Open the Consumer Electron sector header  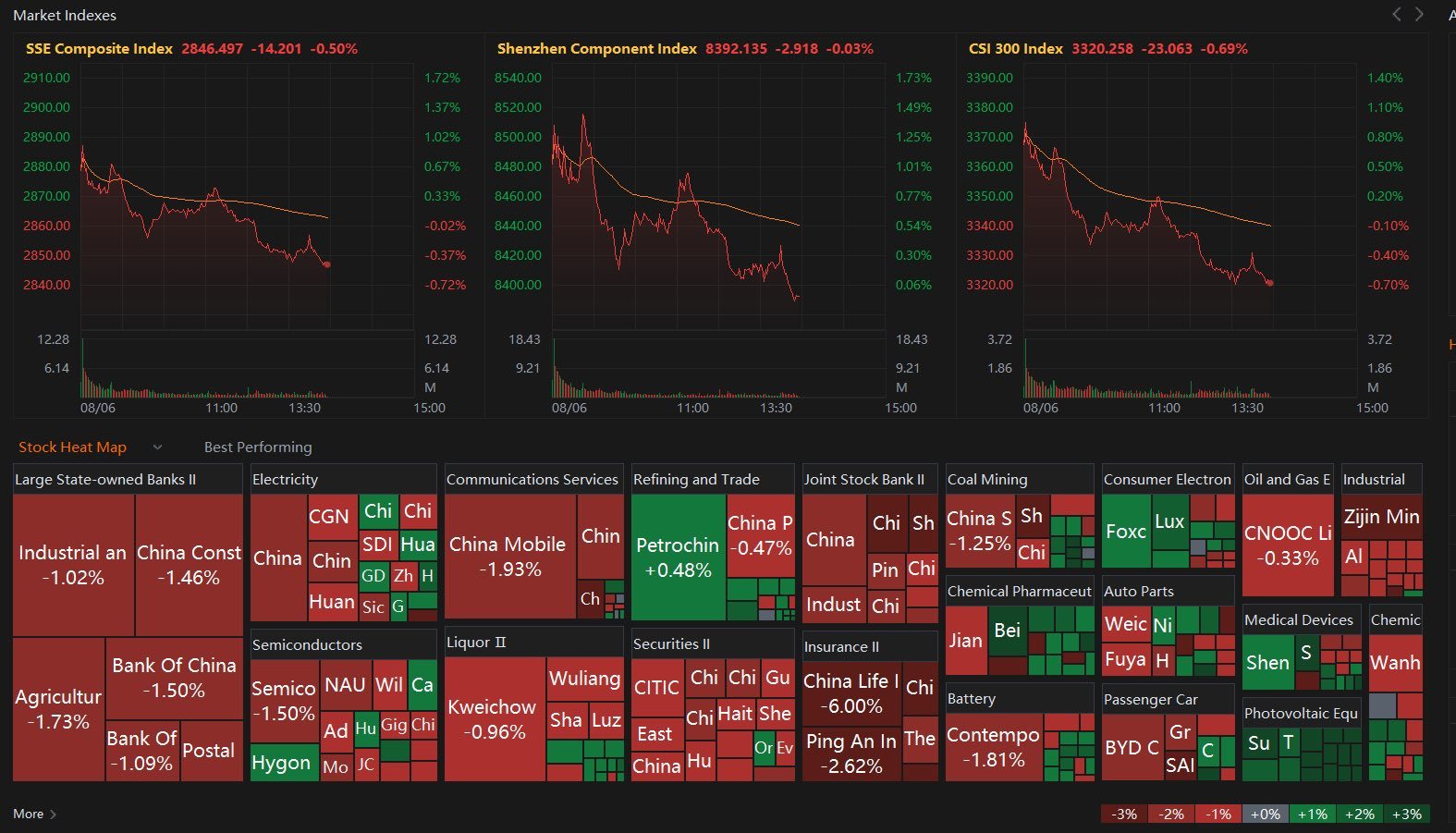tap(1168, 479)
